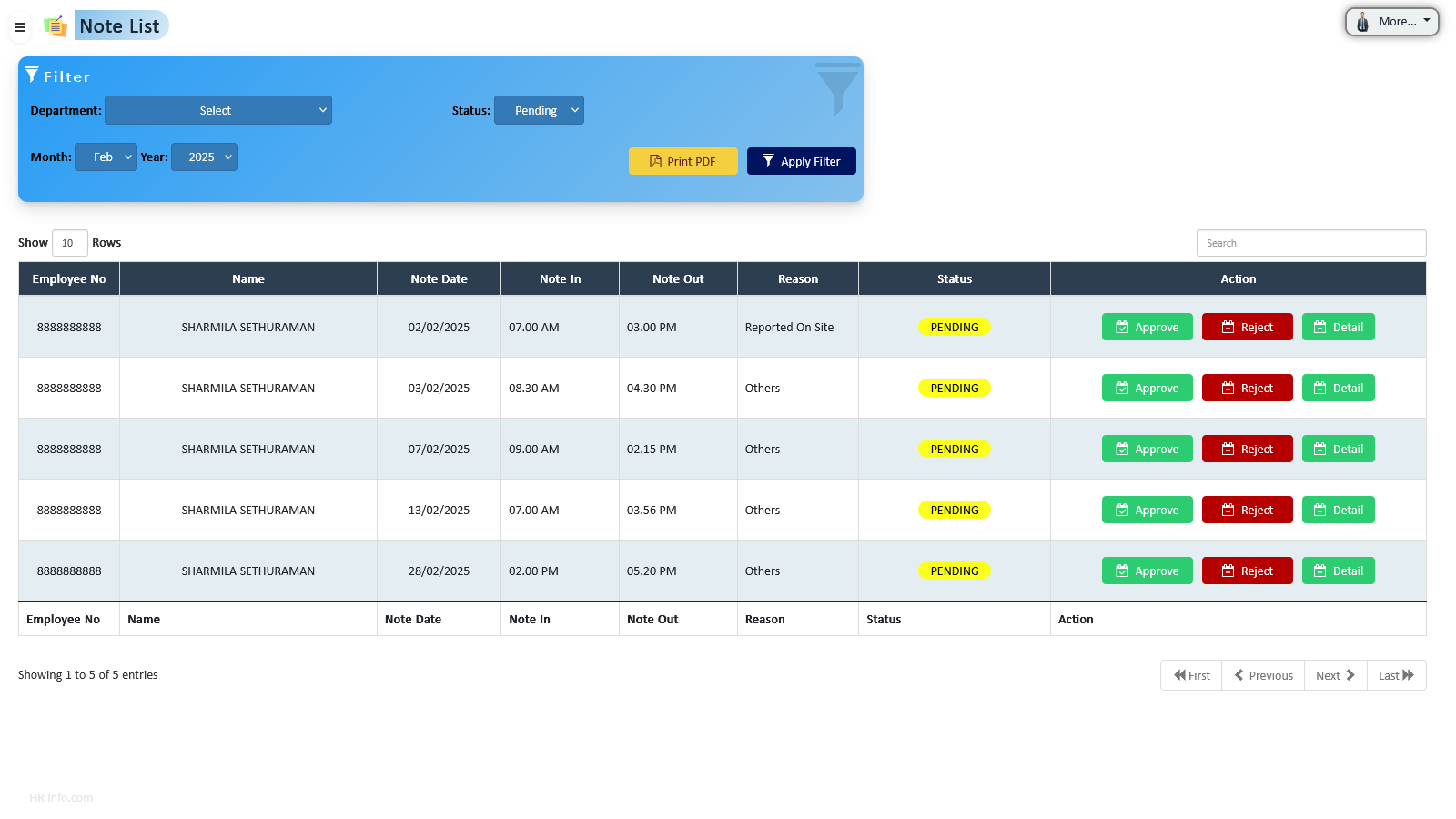Open the hamburger navigation menu

[x=20, y=27]
